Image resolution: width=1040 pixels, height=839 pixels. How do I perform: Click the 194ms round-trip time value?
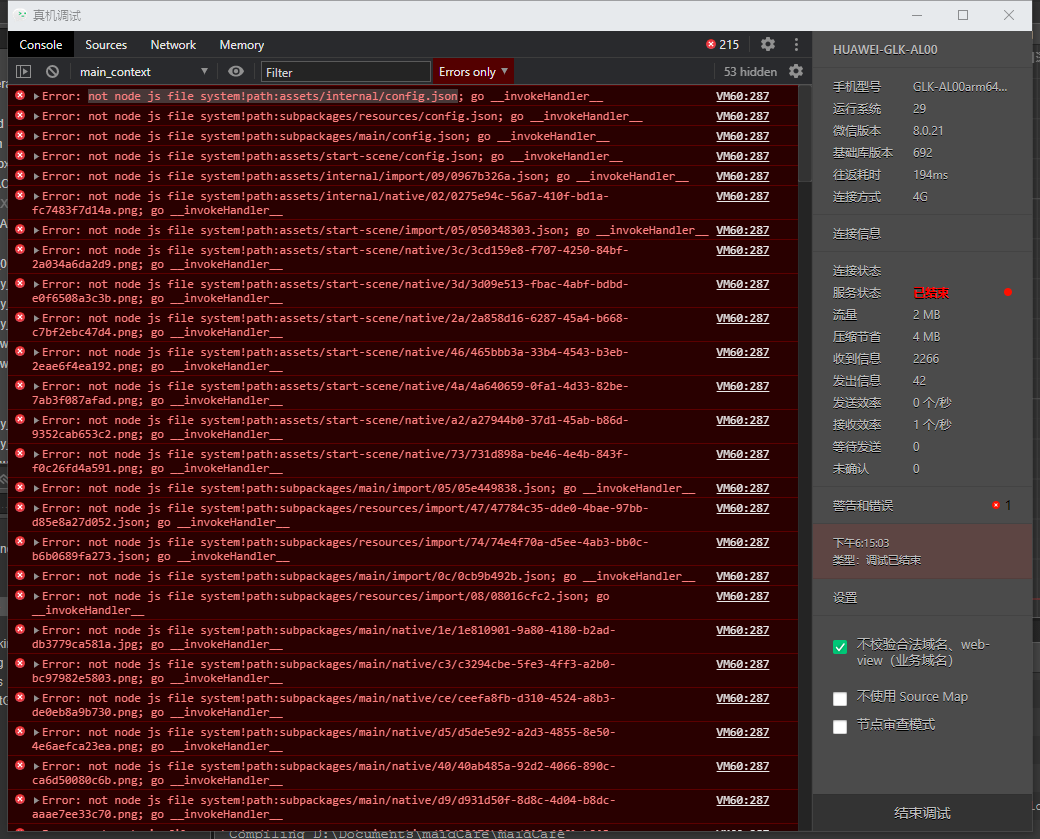pos(930,174)
